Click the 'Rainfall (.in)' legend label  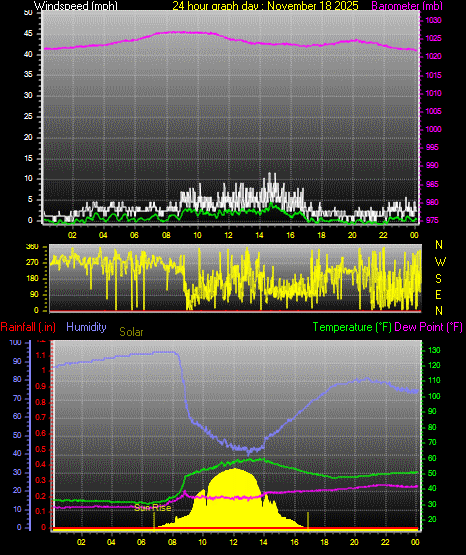28,327
